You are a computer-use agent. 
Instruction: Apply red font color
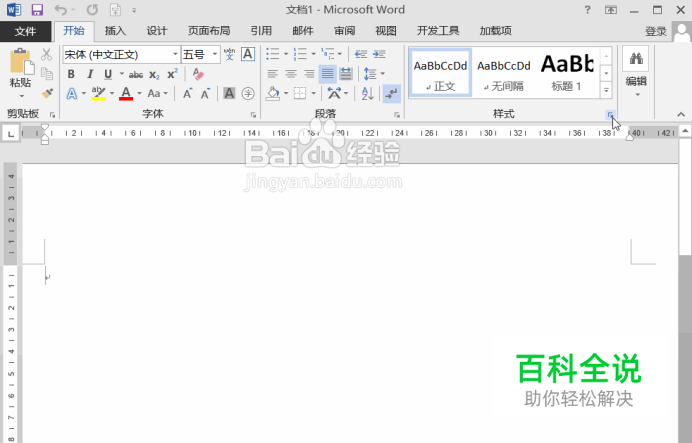[x=126, y=94]
